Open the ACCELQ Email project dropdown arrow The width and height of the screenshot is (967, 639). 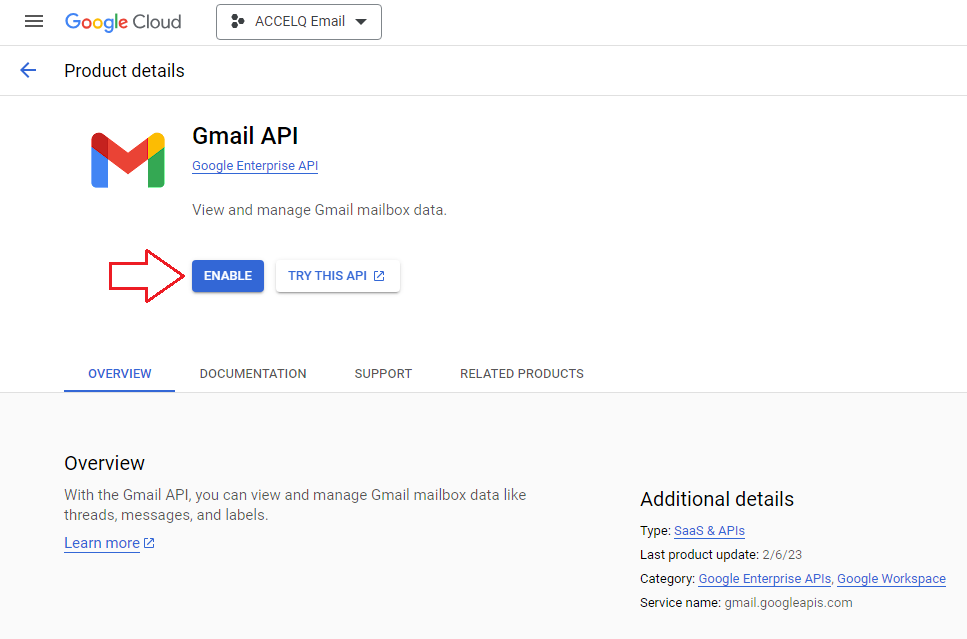point(361,22)
